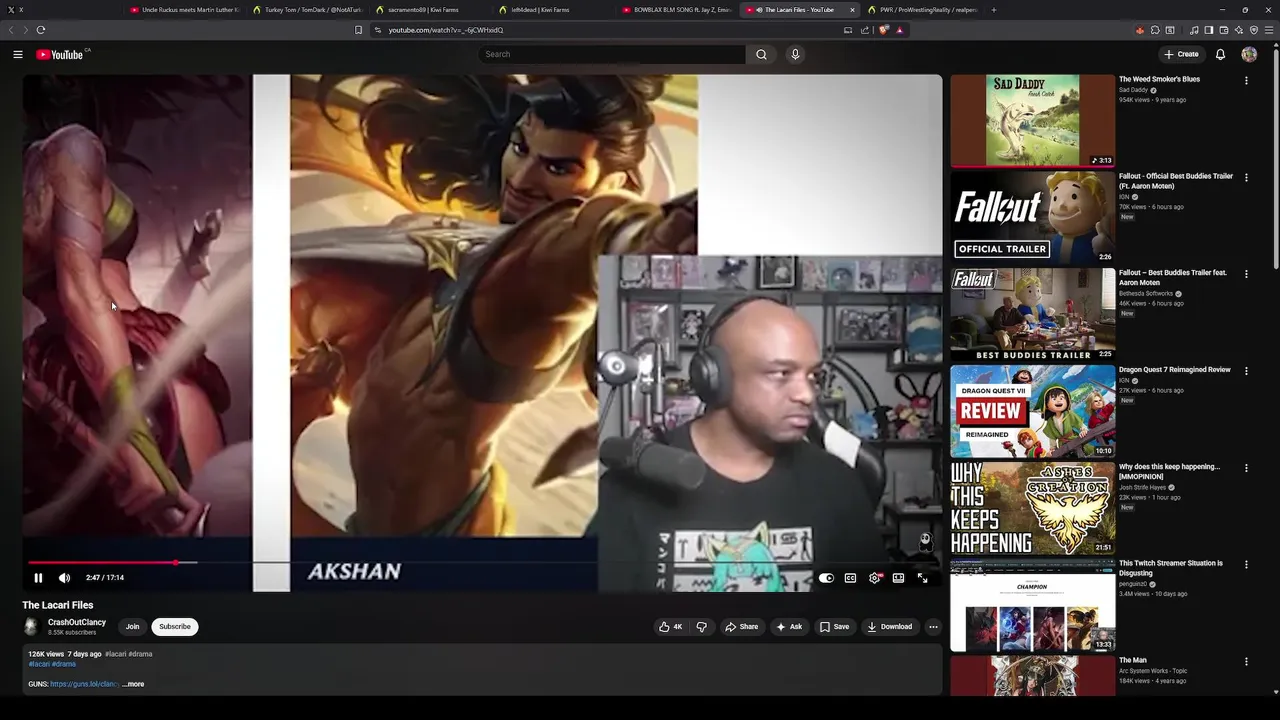Screen dimensions: 1280x720
Task: Open more actions ellipsis under video
Action: pyautogui.click(x=933, y=627)
